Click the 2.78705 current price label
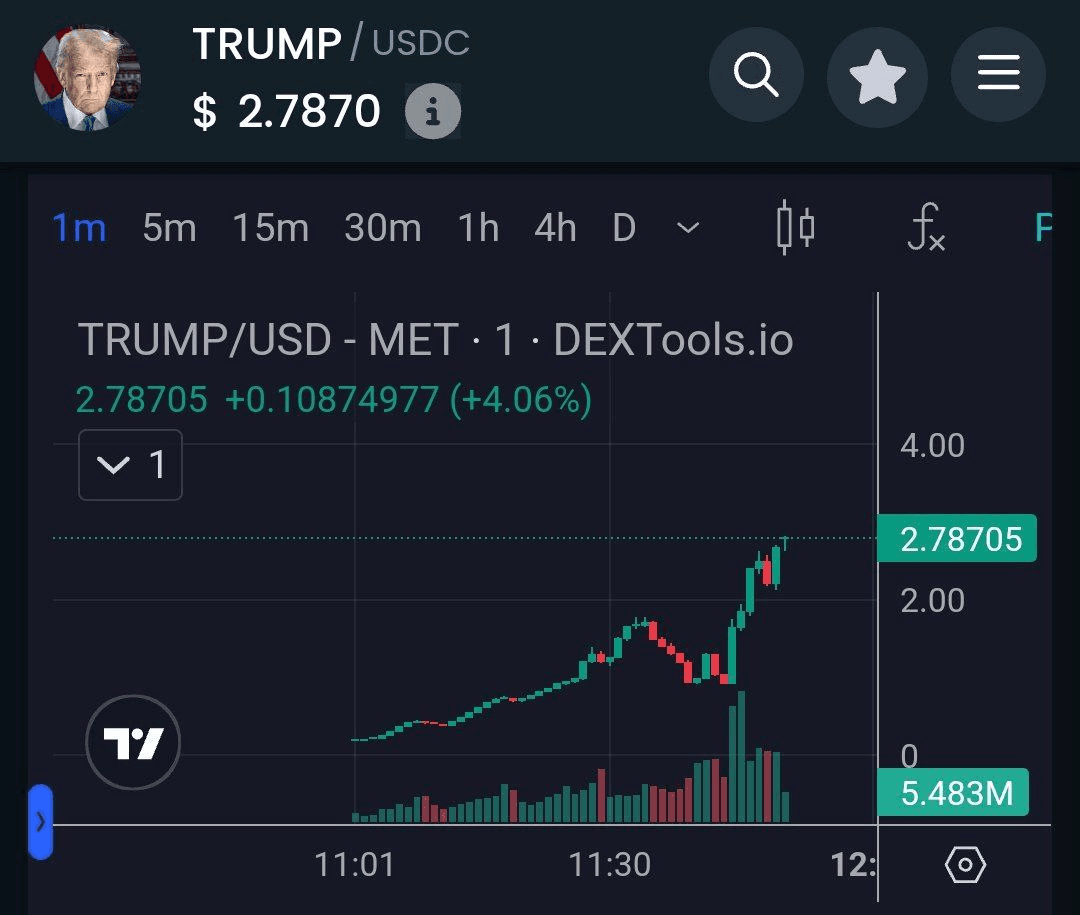Screen dimensions: 1080x915 tap(956, 540)
